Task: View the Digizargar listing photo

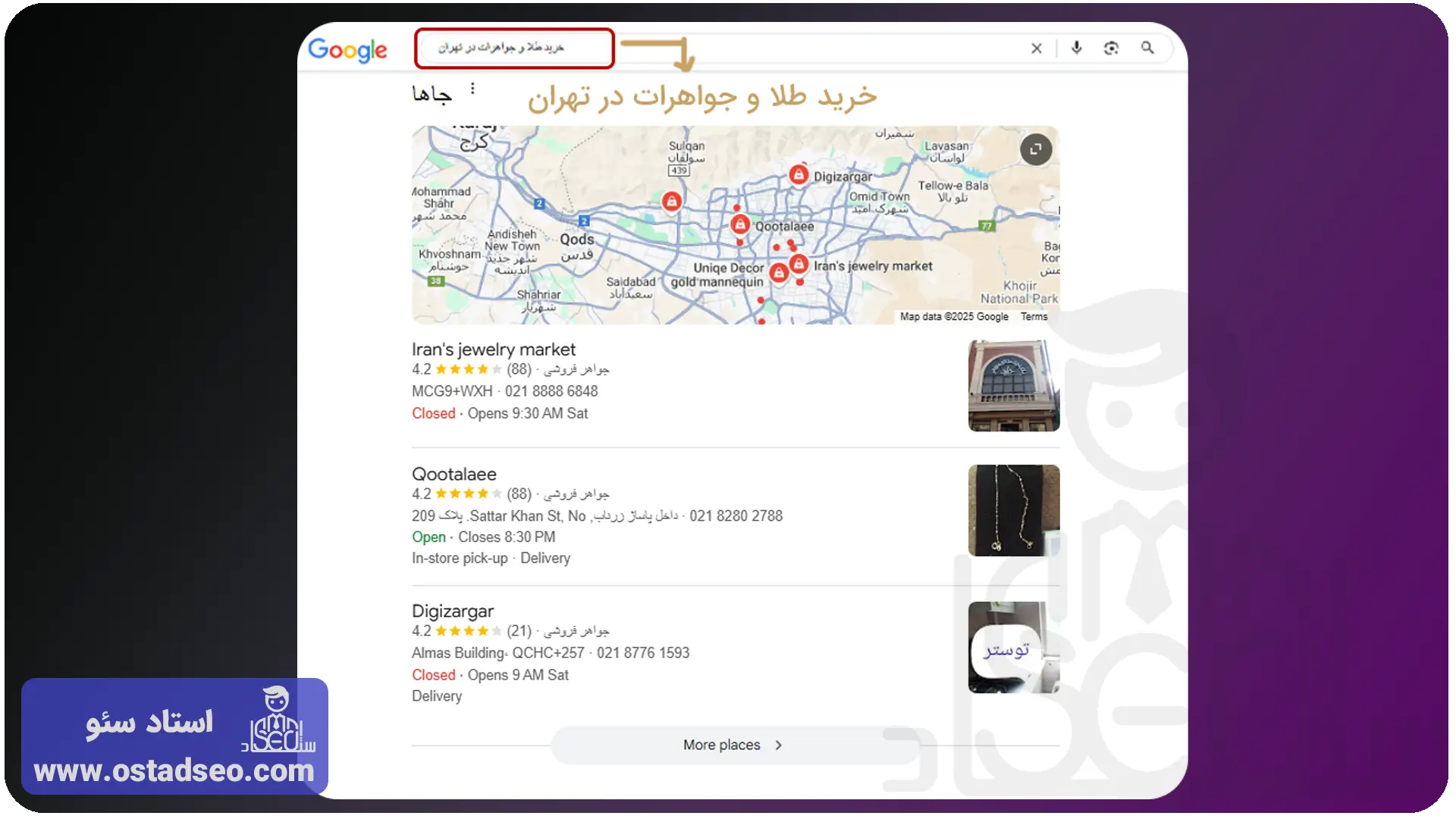Action: coord(1014,648)
